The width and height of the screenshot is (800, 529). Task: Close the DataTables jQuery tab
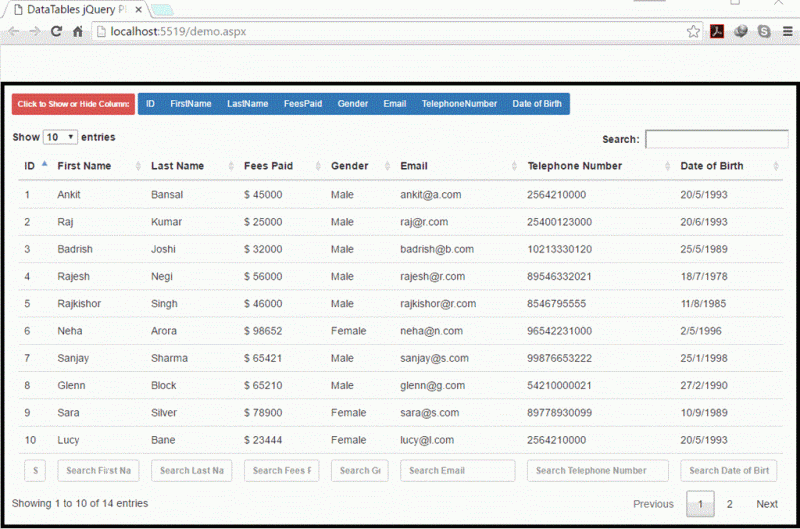coord(138,10)
